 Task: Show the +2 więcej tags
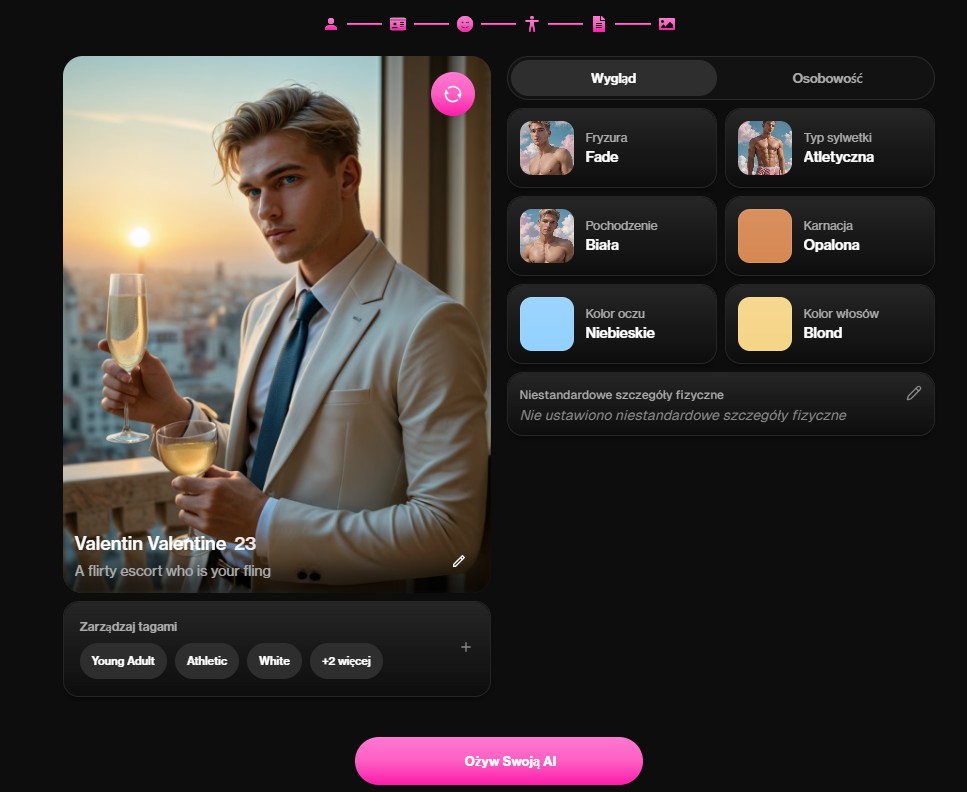click(346, 661)
